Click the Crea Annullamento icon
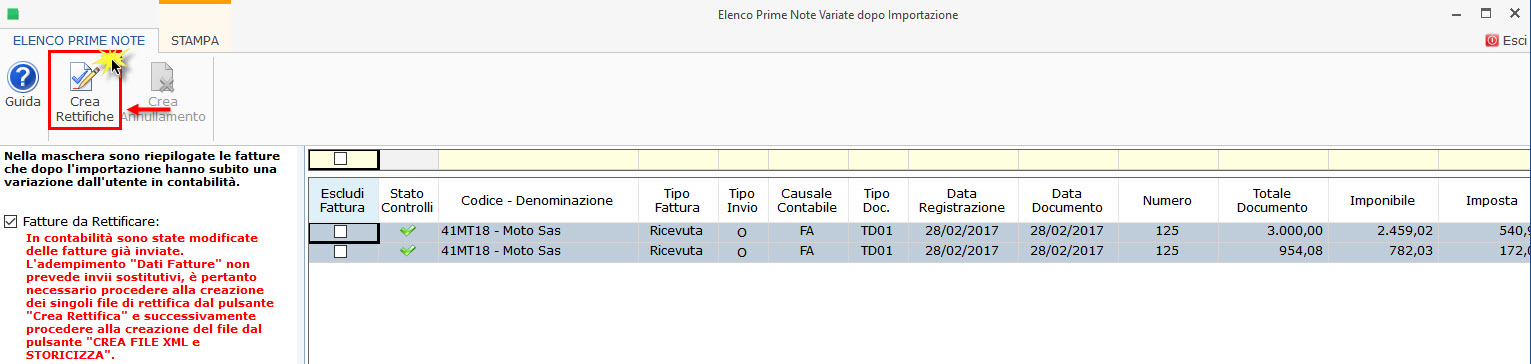This screenshot has width=1531, height=364. [162, 77]
